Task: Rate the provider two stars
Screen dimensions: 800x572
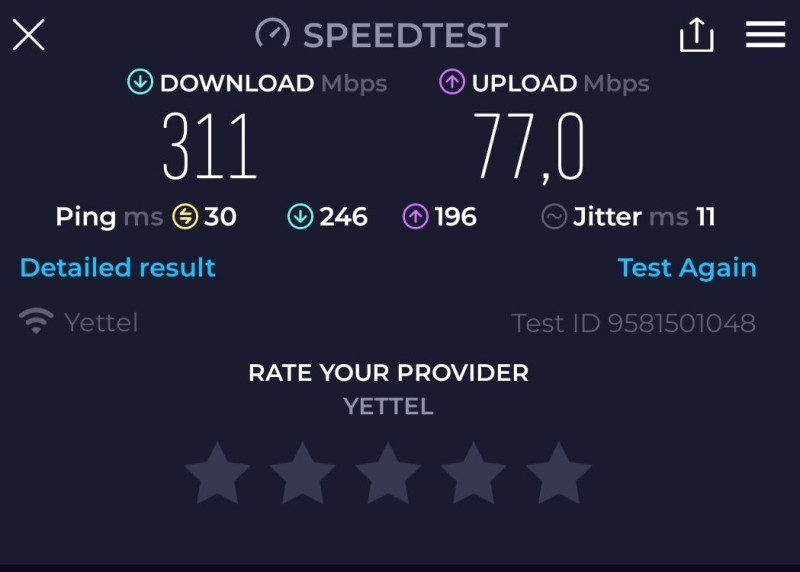Action: pyautogui.click(x=303, y=474)
